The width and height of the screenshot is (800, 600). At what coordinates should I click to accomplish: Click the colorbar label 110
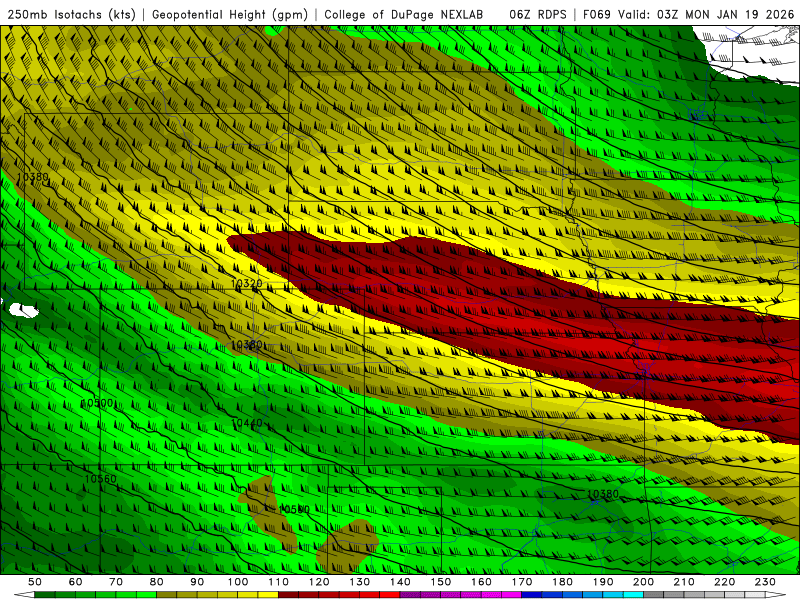279,582
